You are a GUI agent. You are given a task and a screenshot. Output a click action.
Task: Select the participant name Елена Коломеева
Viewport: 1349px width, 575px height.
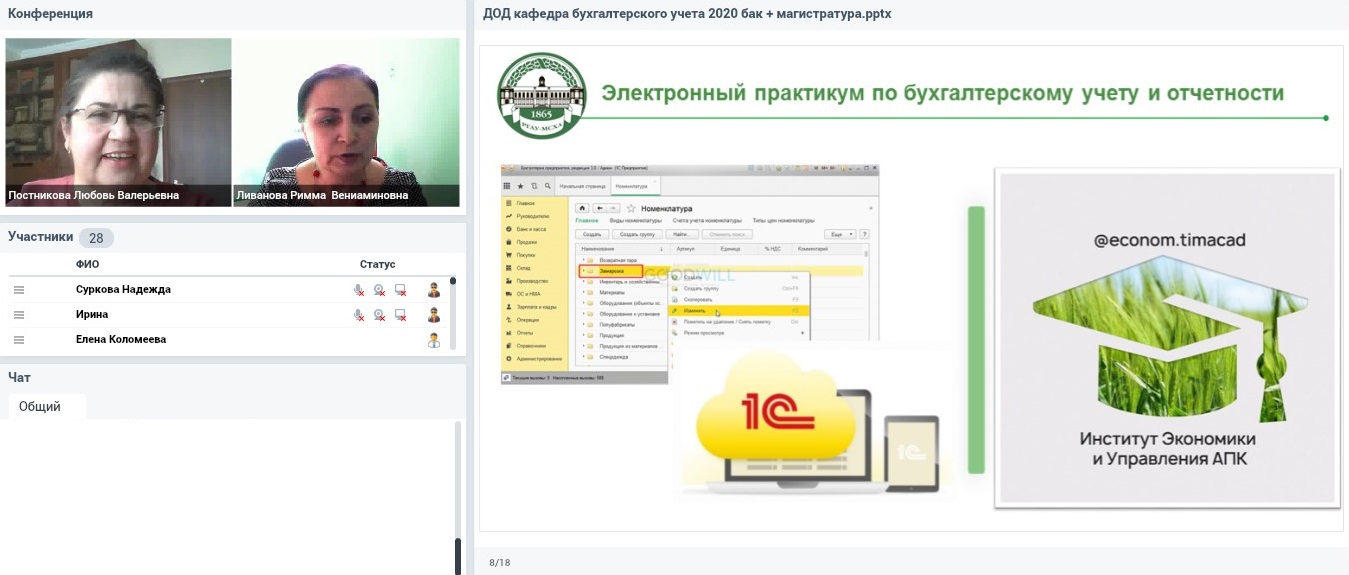[x=121, y=340]
